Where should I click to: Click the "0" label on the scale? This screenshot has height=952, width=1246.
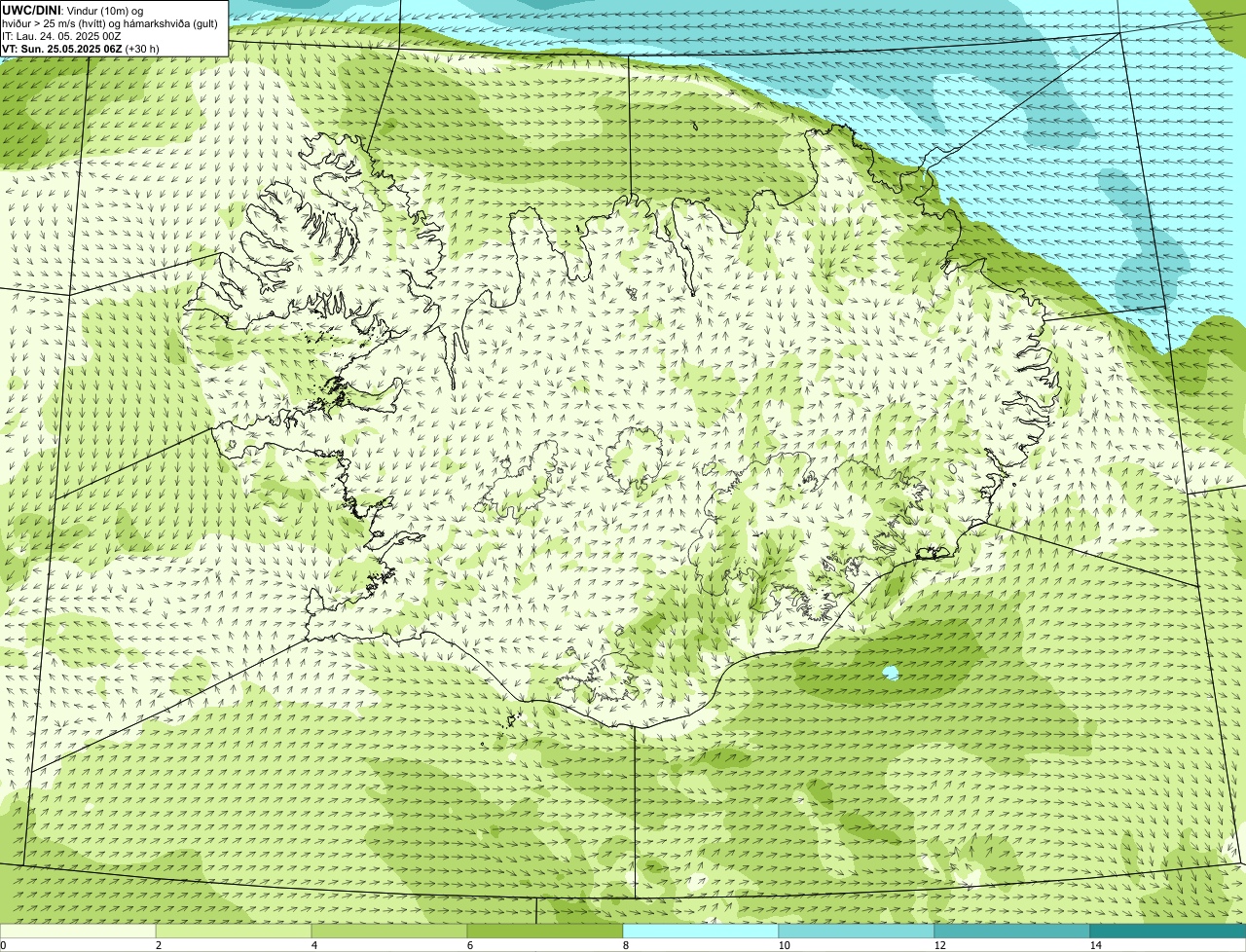coord(4,945)
